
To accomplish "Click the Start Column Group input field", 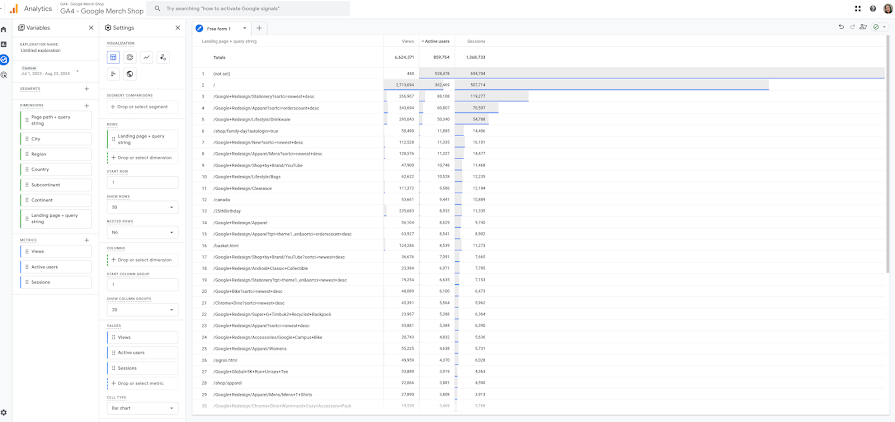I will coord(142,284).
